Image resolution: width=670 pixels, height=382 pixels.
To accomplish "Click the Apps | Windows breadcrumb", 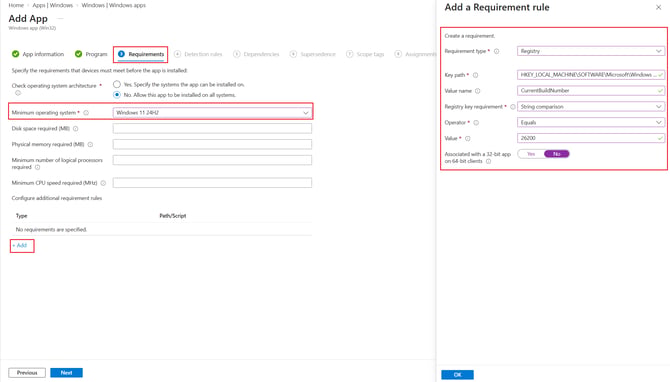I will coord(53,5).
